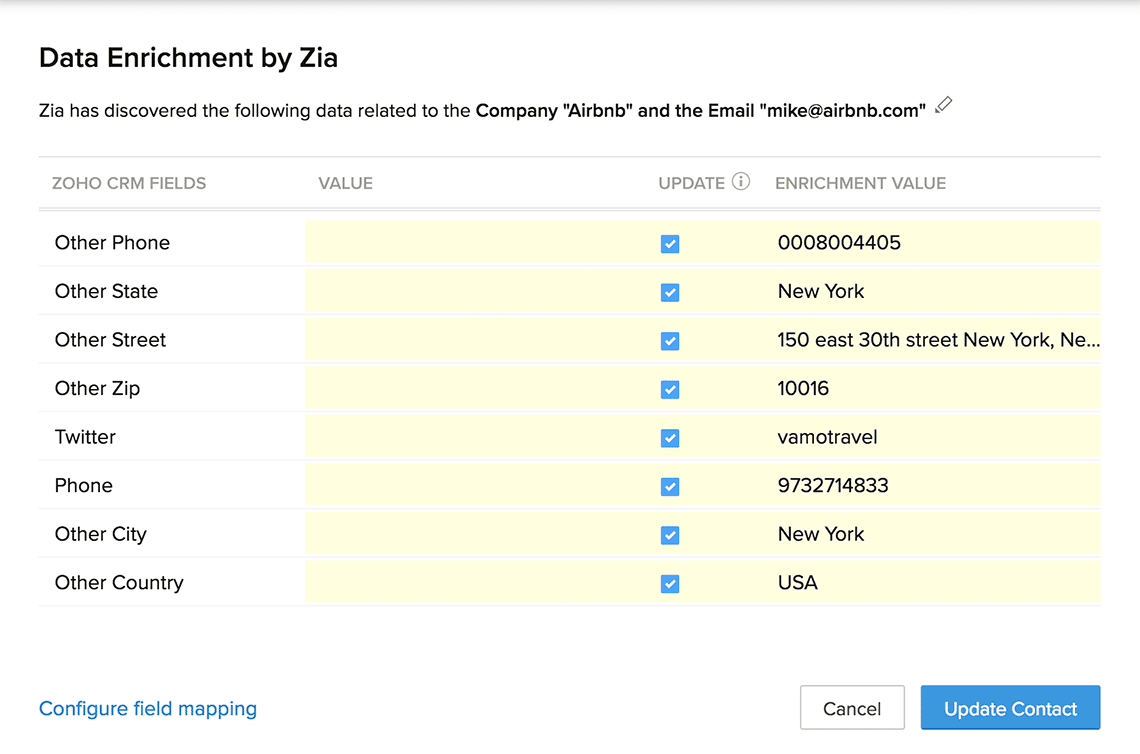Click the Update Contact button
The image size is (1140, 754).
click(1010, 707)
